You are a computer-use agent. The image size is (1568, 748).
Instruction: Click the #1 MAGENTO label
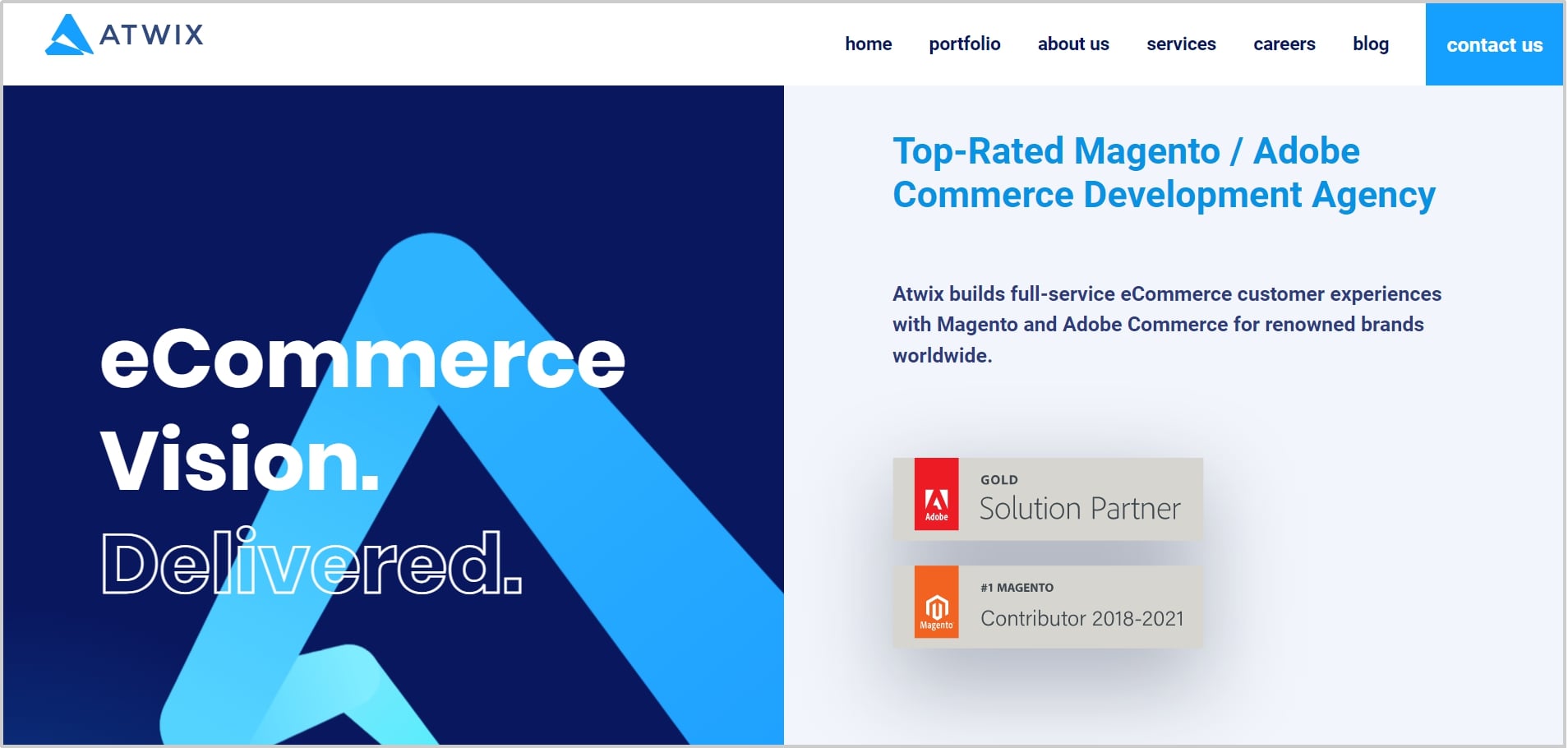coord(1017,588)
